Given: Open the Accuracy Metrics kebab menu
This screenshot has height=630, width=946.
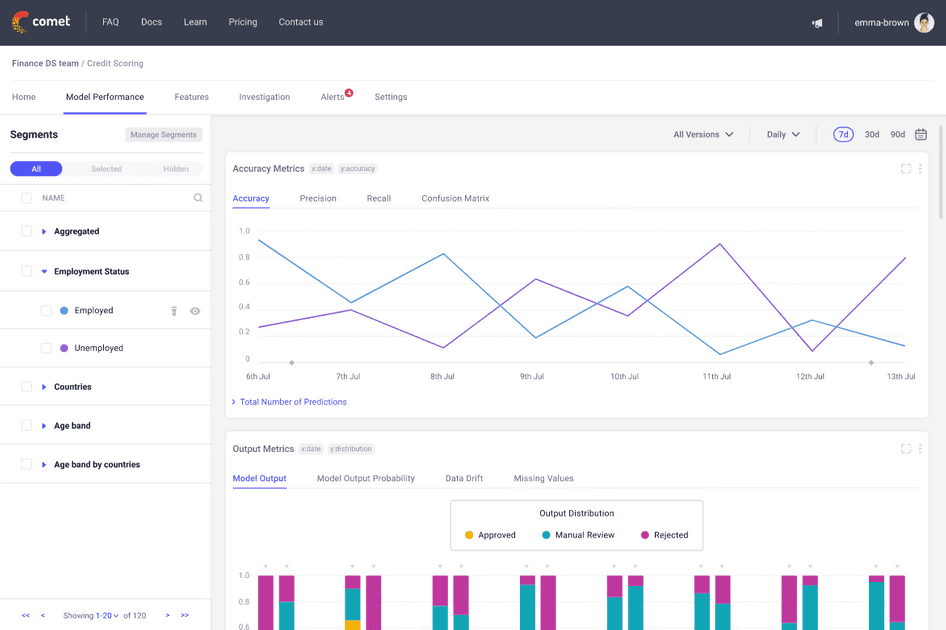Looking at the screenshot, I should [x=921, y=169].
